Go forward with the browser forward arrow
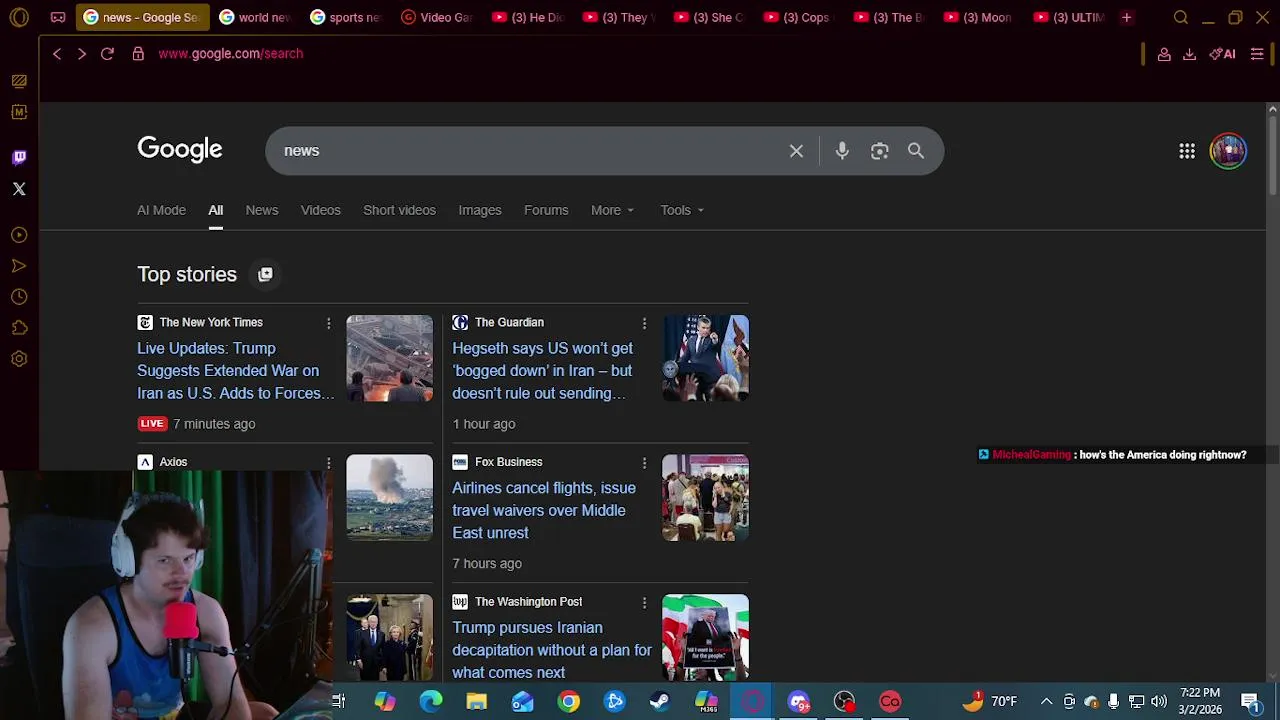The width and height of the screenshot is (1280, 720). tap(82, 54)
